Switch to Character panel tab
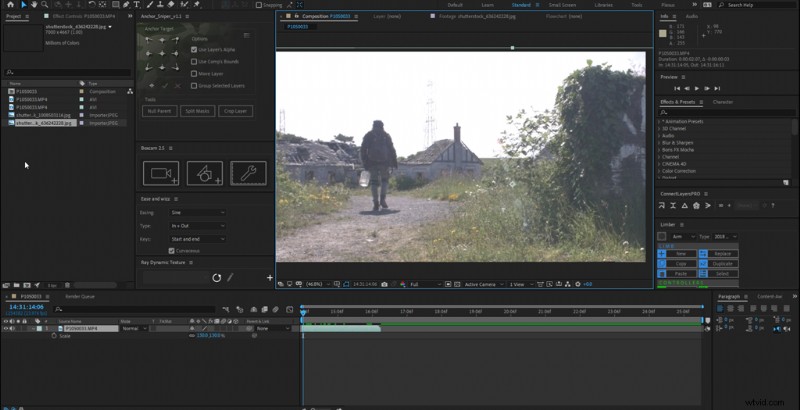The width and height of the screenshot is (800, 410). (x=722, y=102)
